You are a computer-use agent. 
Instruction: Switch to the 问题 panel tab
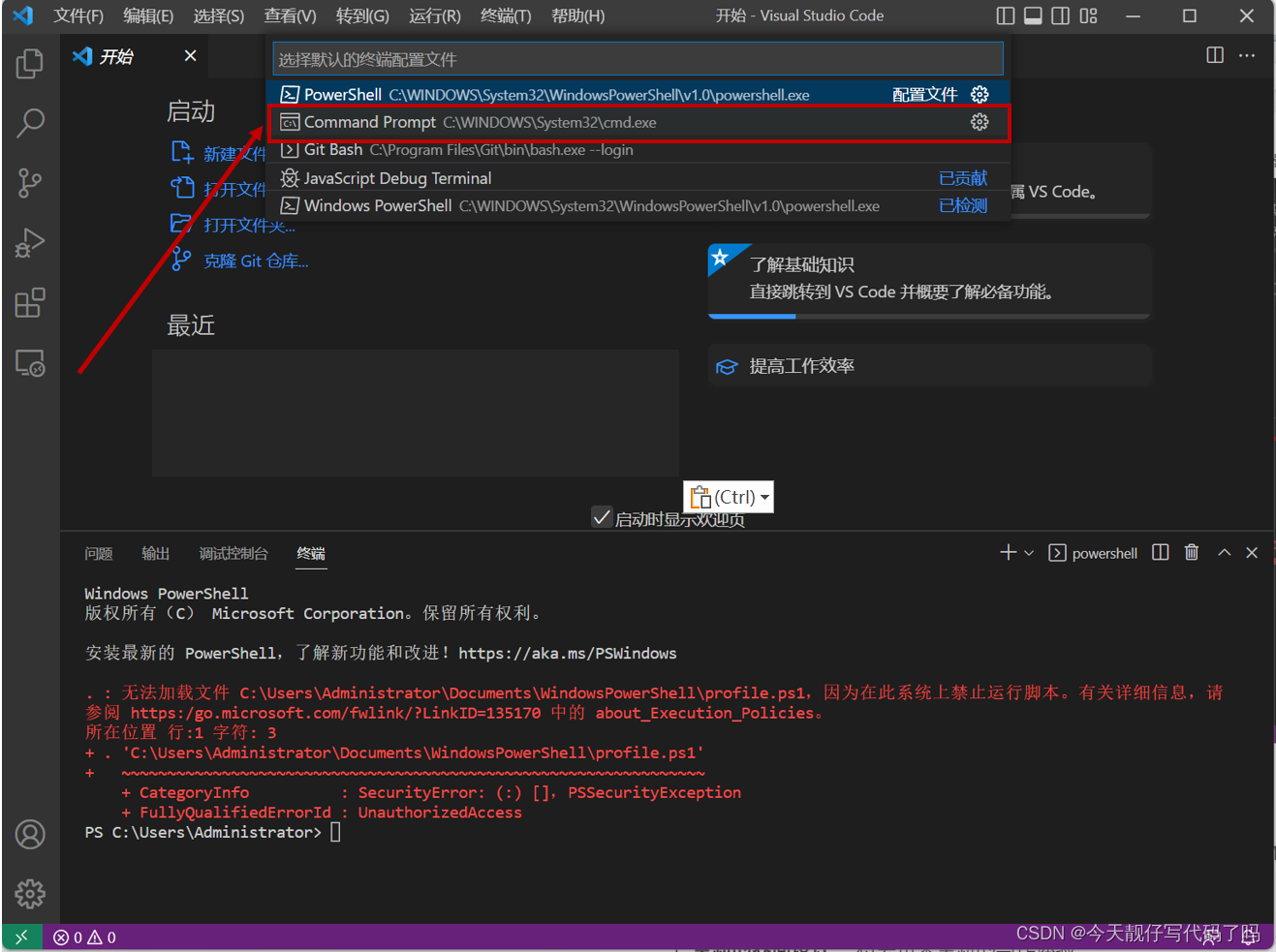(99, 553)
